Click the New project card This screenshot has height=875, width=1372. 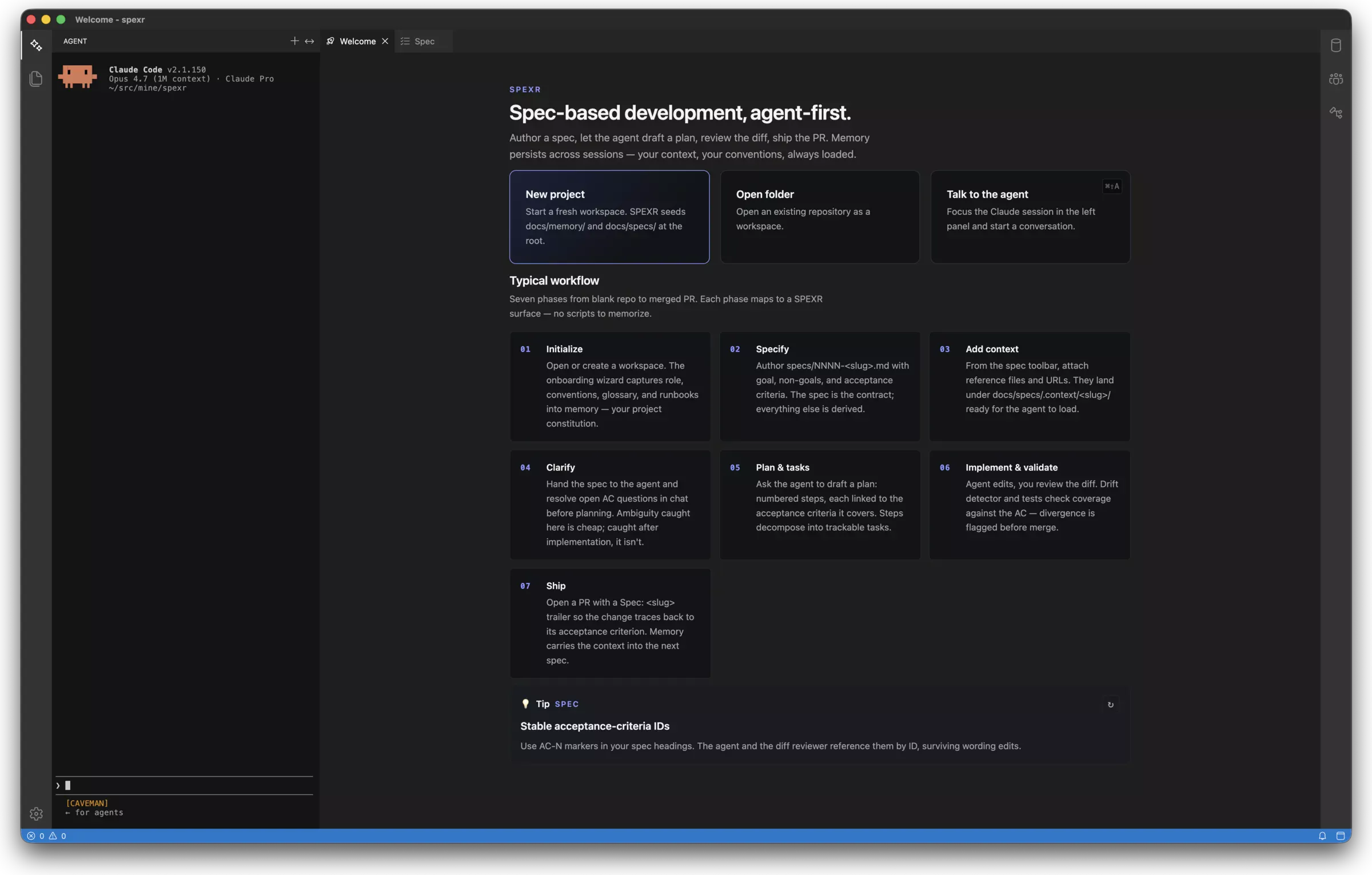pyautogui.click(x=609, y=217)
